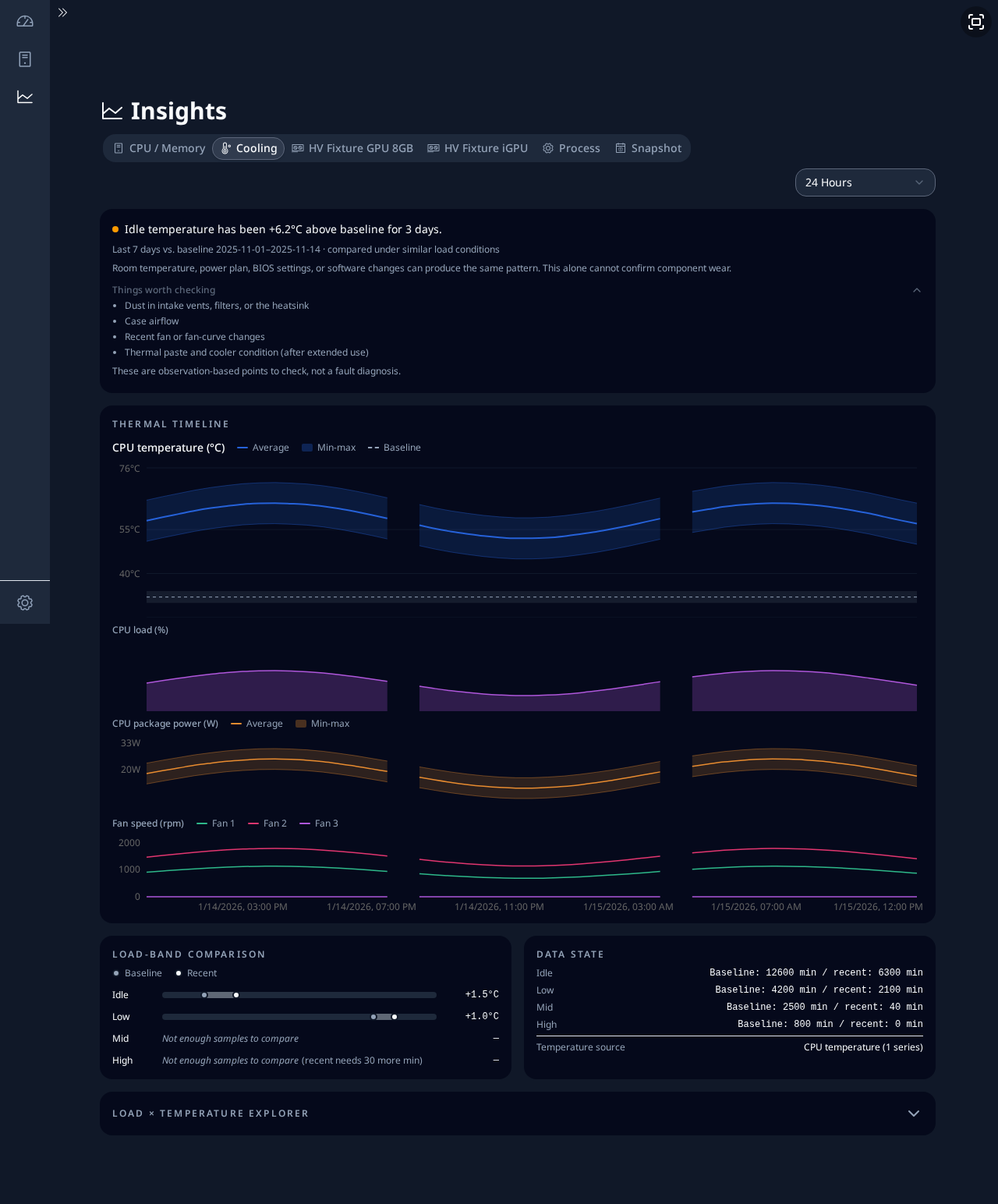Click Baseline legend in Load-Band Comparison
This screenshot has width=998, height=1204.
click(x=137, y=973)
